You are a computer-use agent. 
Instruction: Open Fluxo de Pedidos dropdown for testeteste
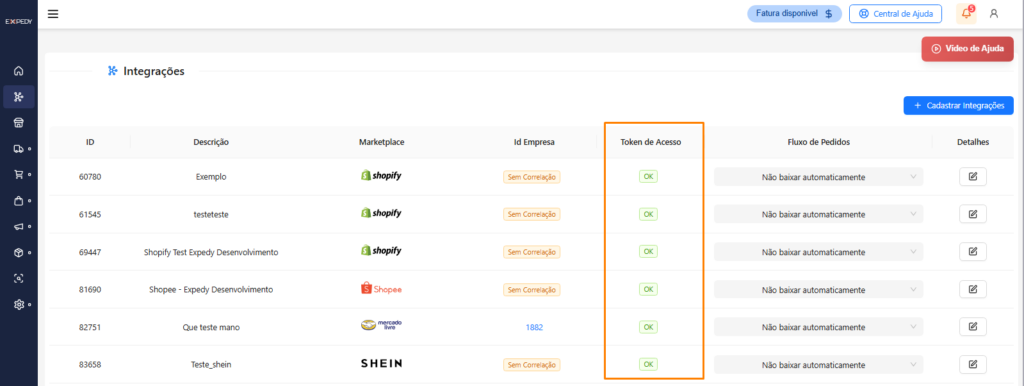coord(818,214)
